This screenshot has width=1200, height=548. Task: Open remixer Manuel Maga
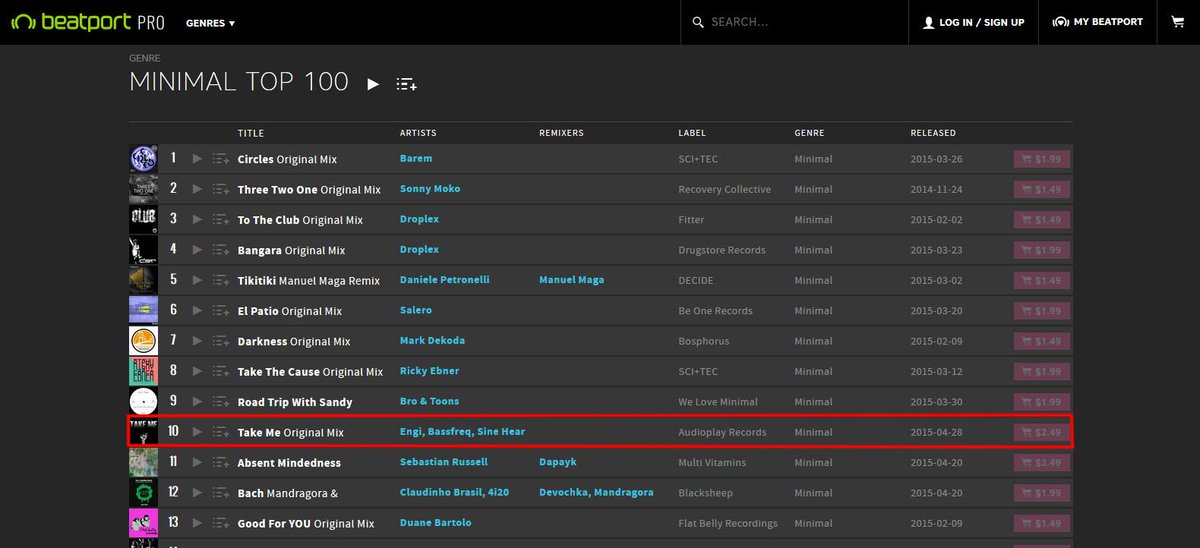(x=571, y=280)
